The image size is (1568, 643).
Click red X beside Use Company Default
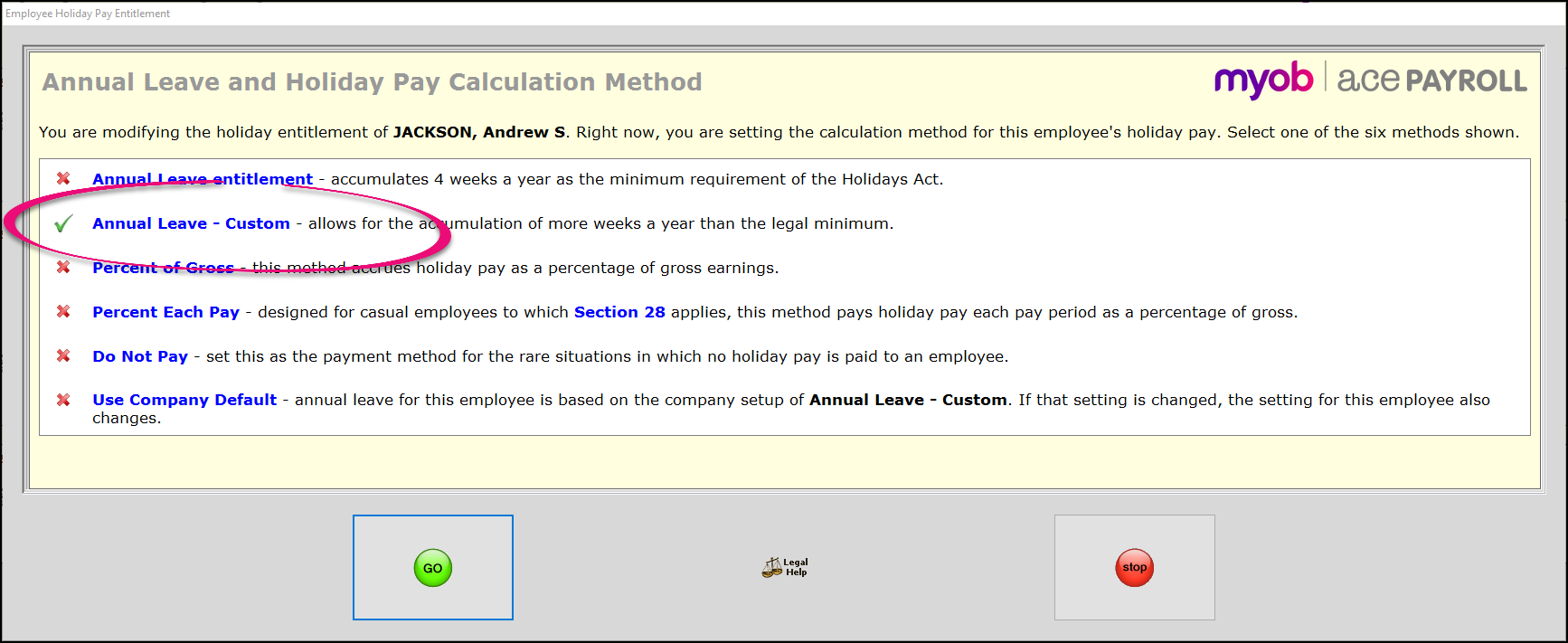click(x=63, y=400)
